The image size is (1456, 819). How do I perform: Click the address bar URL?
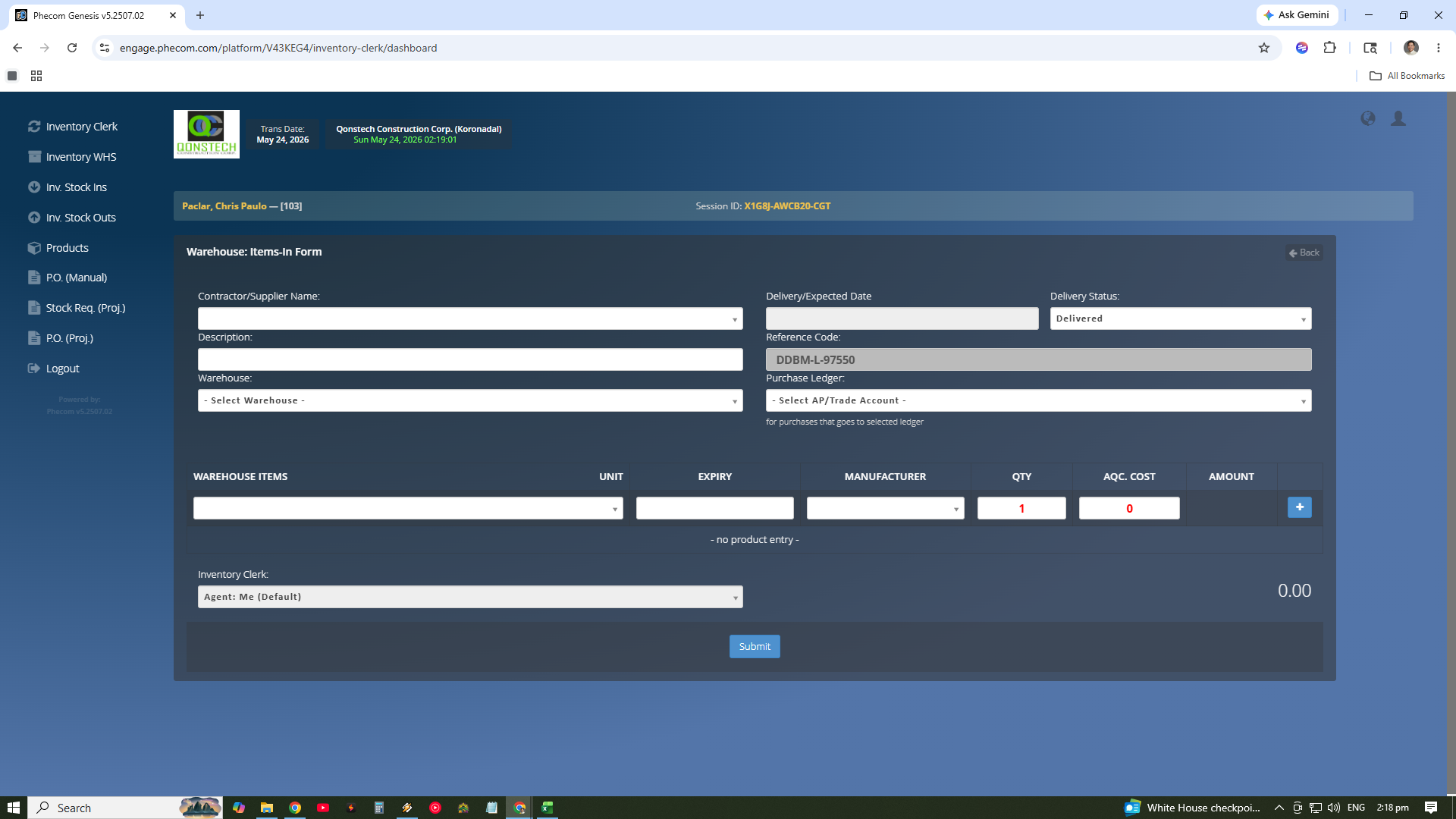point(278,48)
